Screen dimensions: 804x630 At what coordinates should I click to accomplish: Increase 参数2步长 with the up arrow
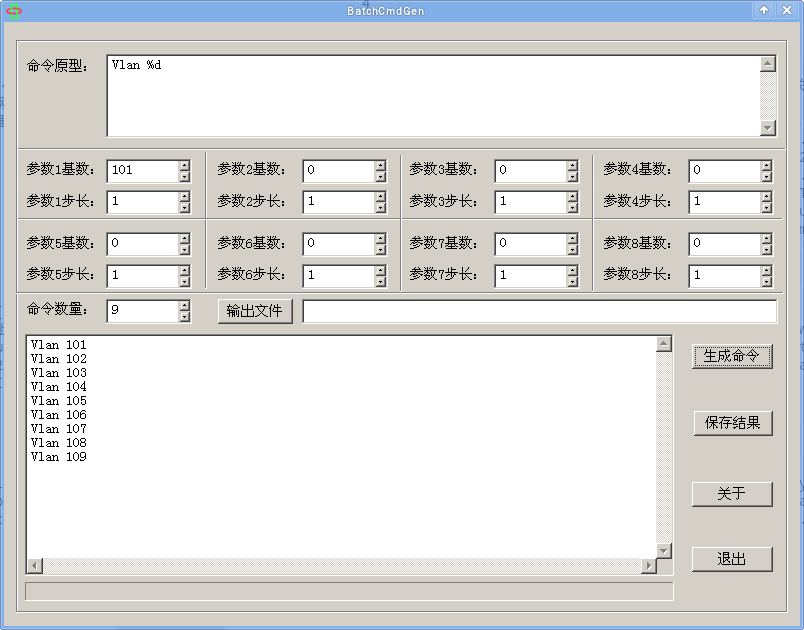click(x=380, y=197)
